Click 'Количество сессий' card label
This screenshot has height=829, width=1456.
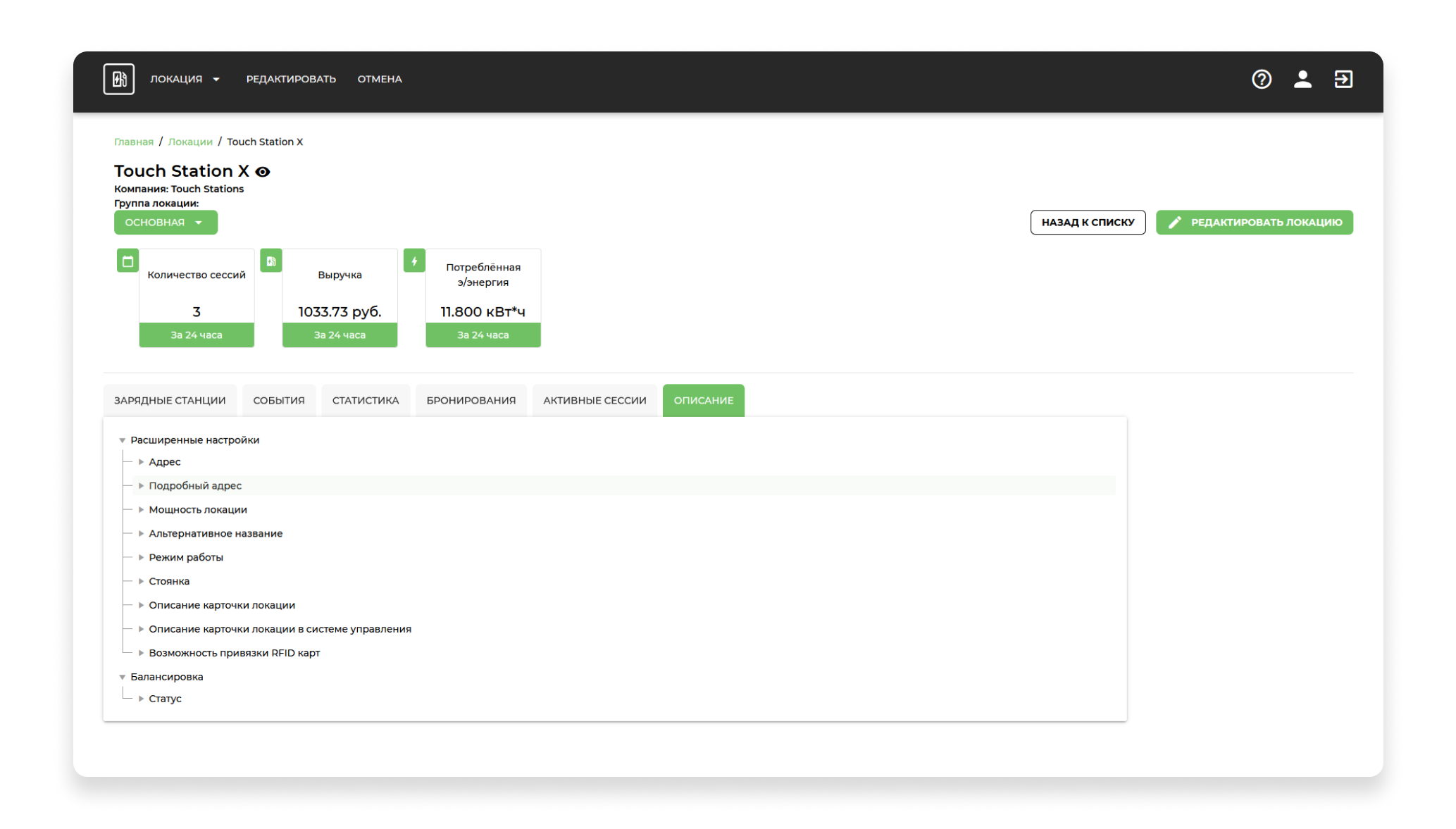tap(197, 275)
